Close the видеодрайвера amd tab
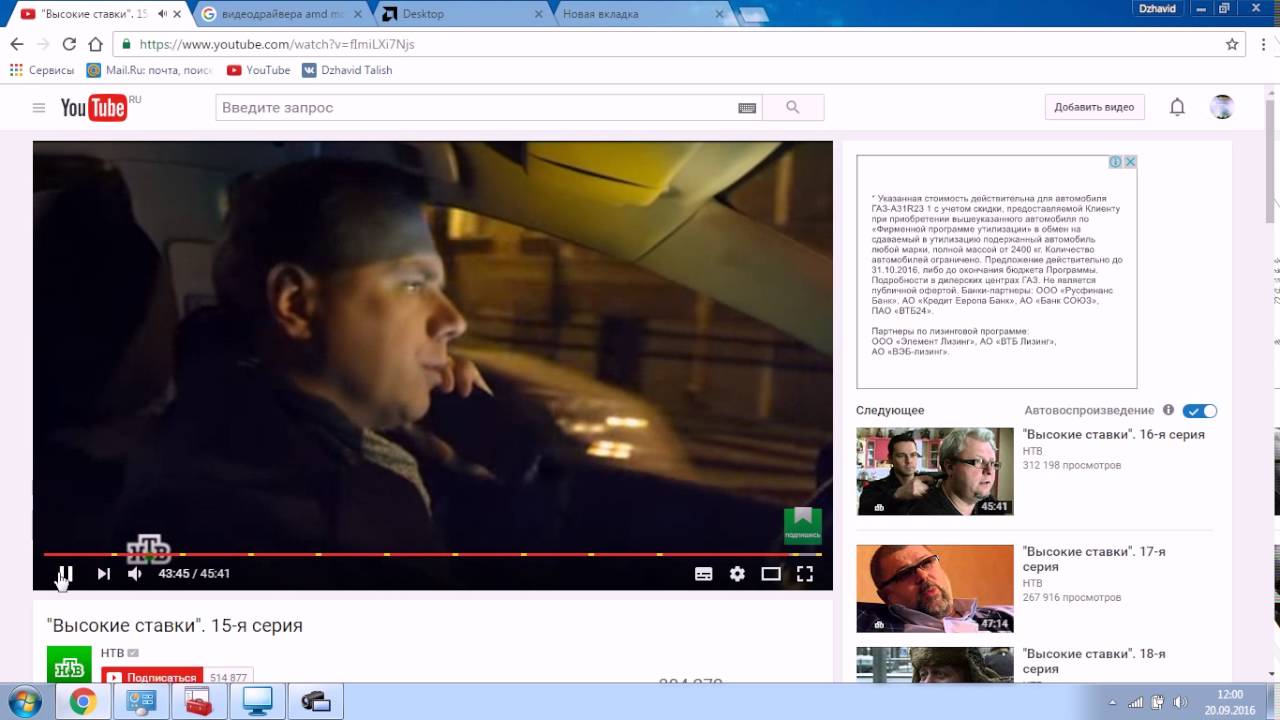1280x720 pixels. tap(358, 14)
